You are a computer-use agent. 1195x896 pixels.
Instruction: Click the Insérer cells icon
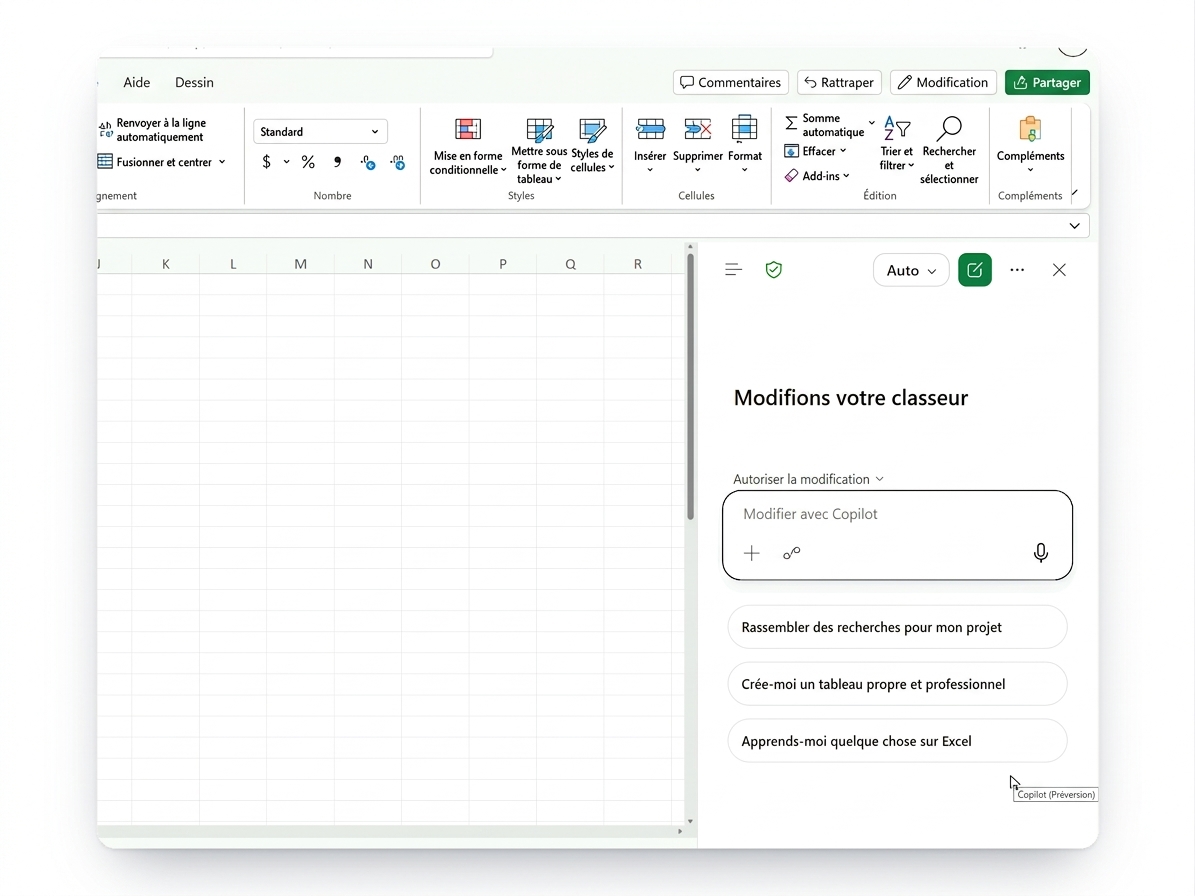point(650,130)
